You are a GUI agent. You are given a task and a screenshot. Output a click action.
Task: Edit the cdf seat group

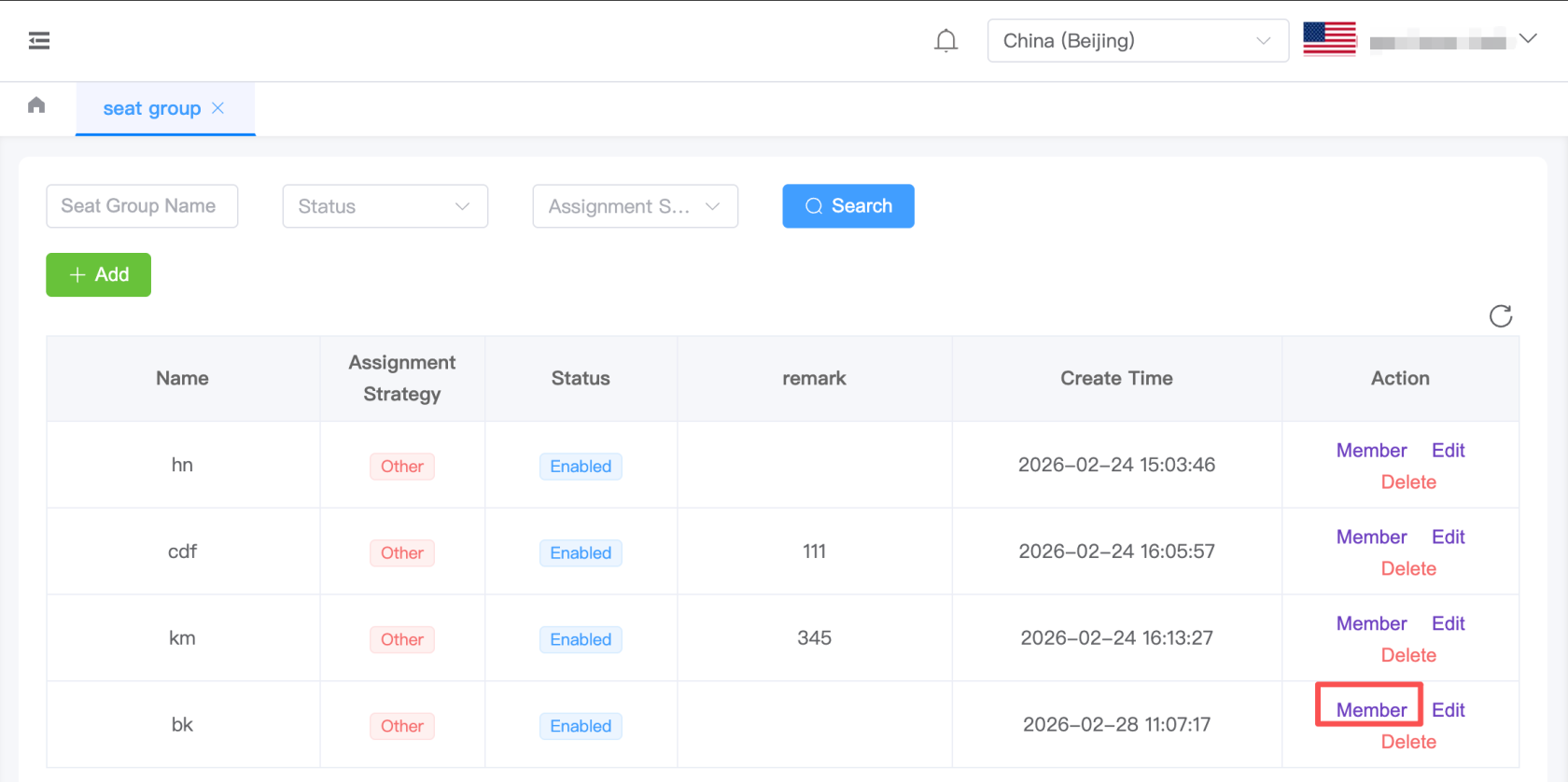point(1449,538)
